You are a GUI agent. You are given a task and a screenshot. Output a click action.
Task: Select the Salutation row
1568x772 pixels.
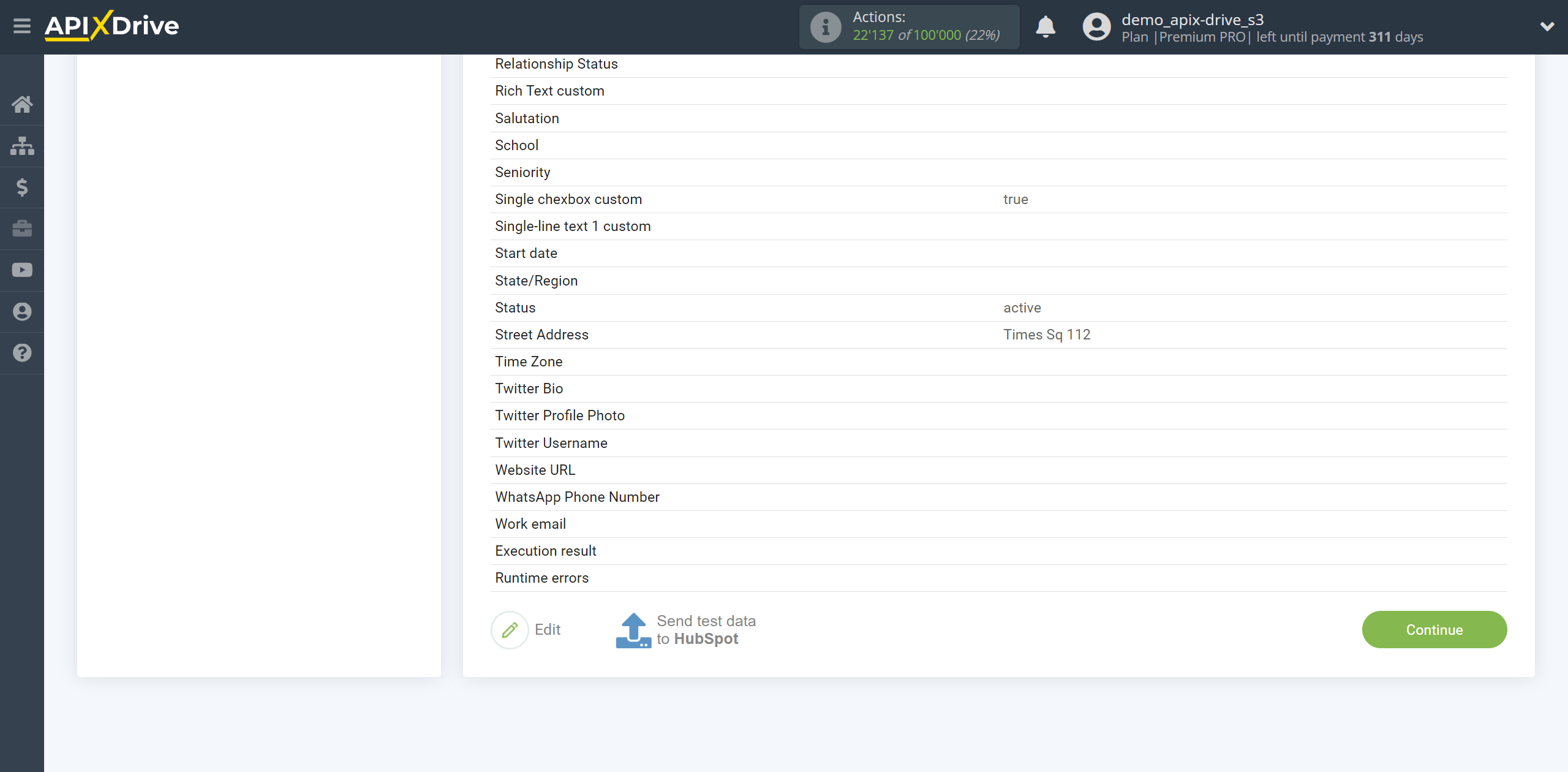click(x=999, y=118)
